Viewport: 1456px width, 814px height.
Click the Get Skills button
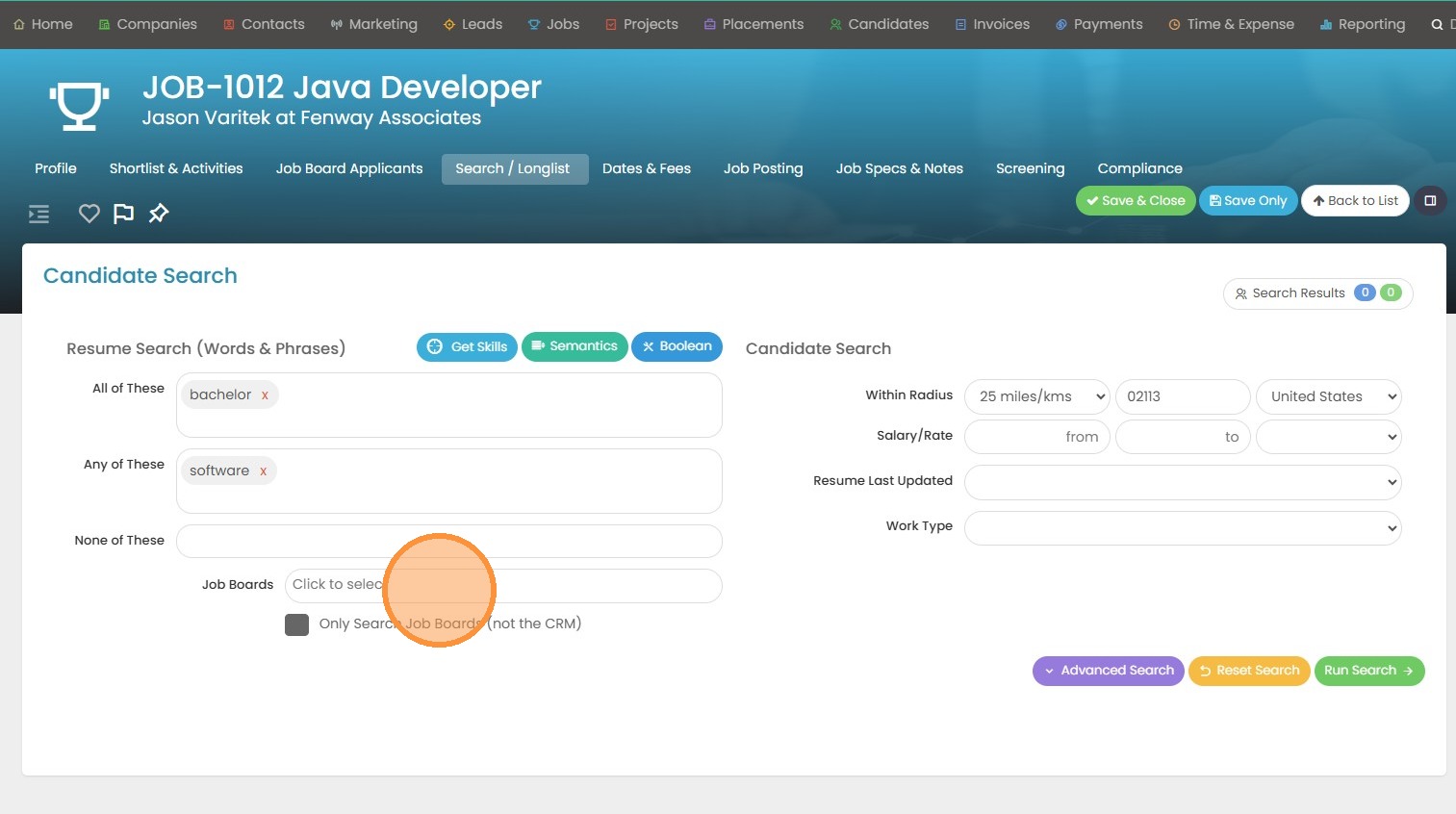pyautogui.click(x=467, y=346)
